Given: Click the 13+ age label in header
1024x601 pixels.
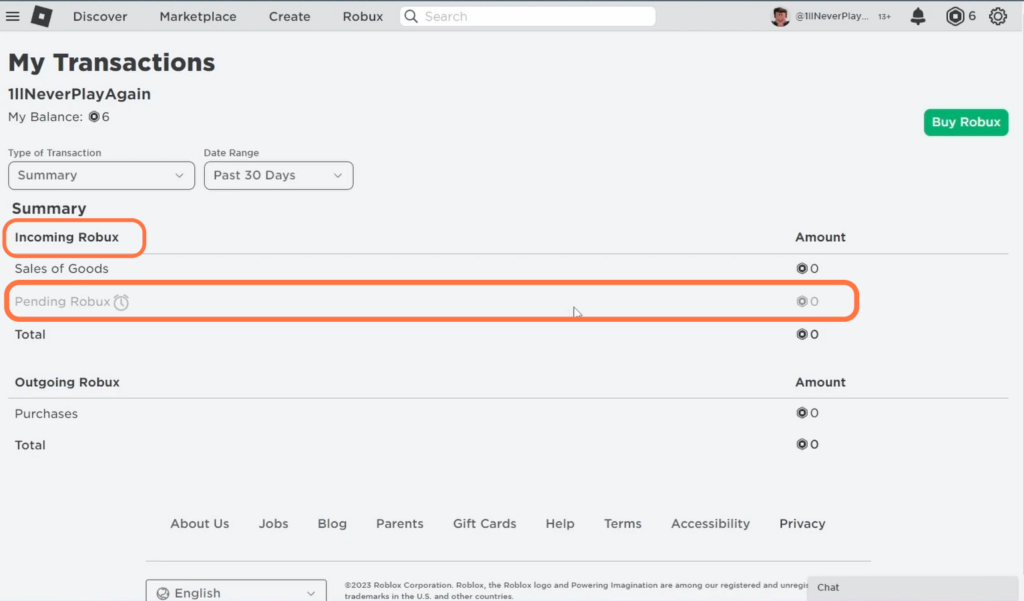Looking at the screenshot, I should pyautogui.click(x=884, y=17).
